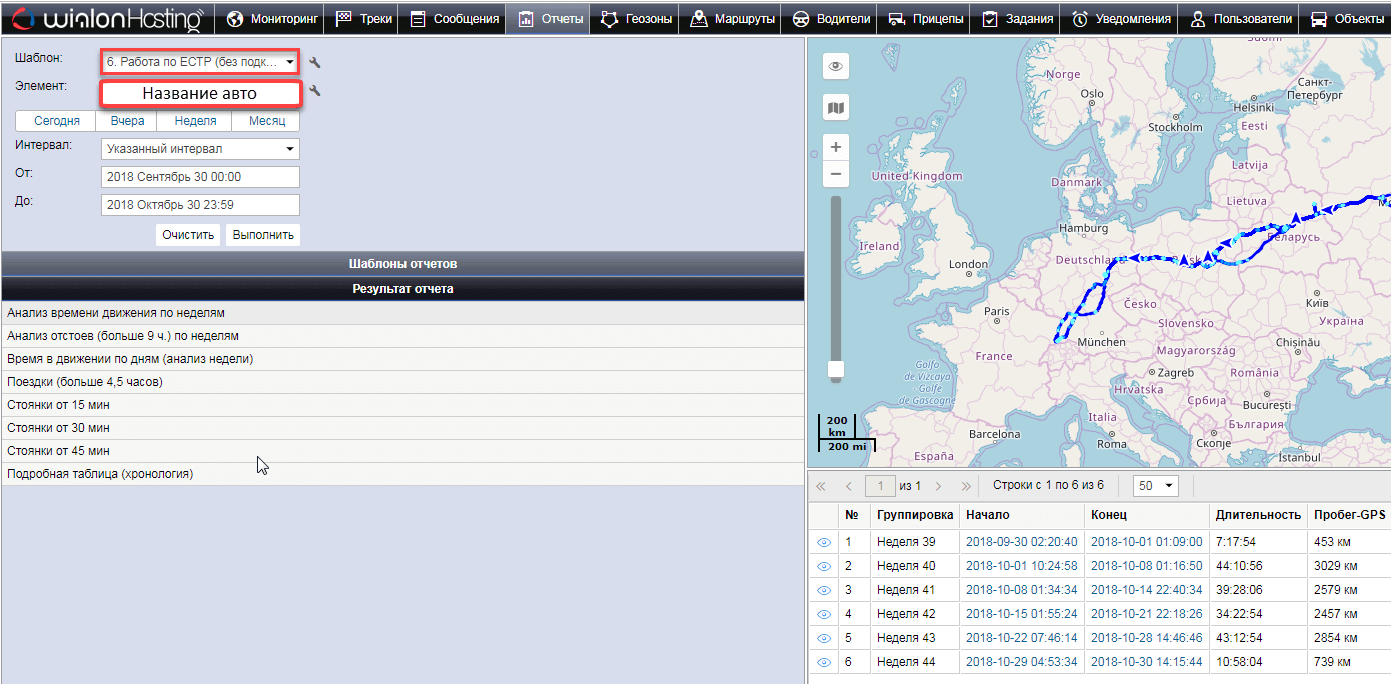
Task: Click the eye icon on the map
Action: pos(836,66)
